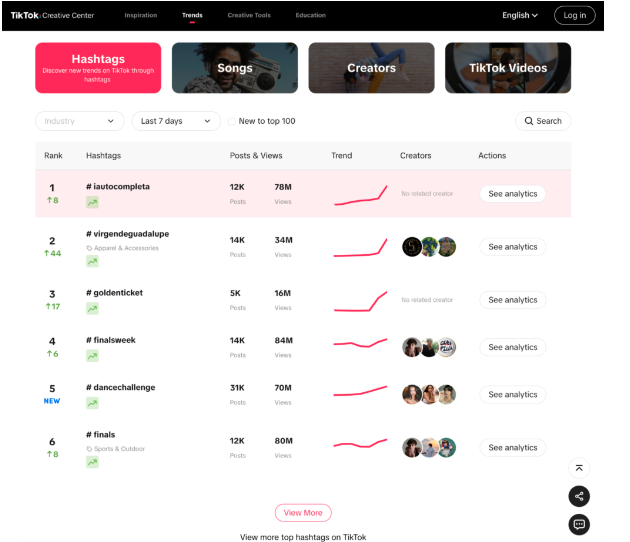Open the feedback chat bubble button
Viewport: 630px width, 542px height.
click(x=579, y=524)
